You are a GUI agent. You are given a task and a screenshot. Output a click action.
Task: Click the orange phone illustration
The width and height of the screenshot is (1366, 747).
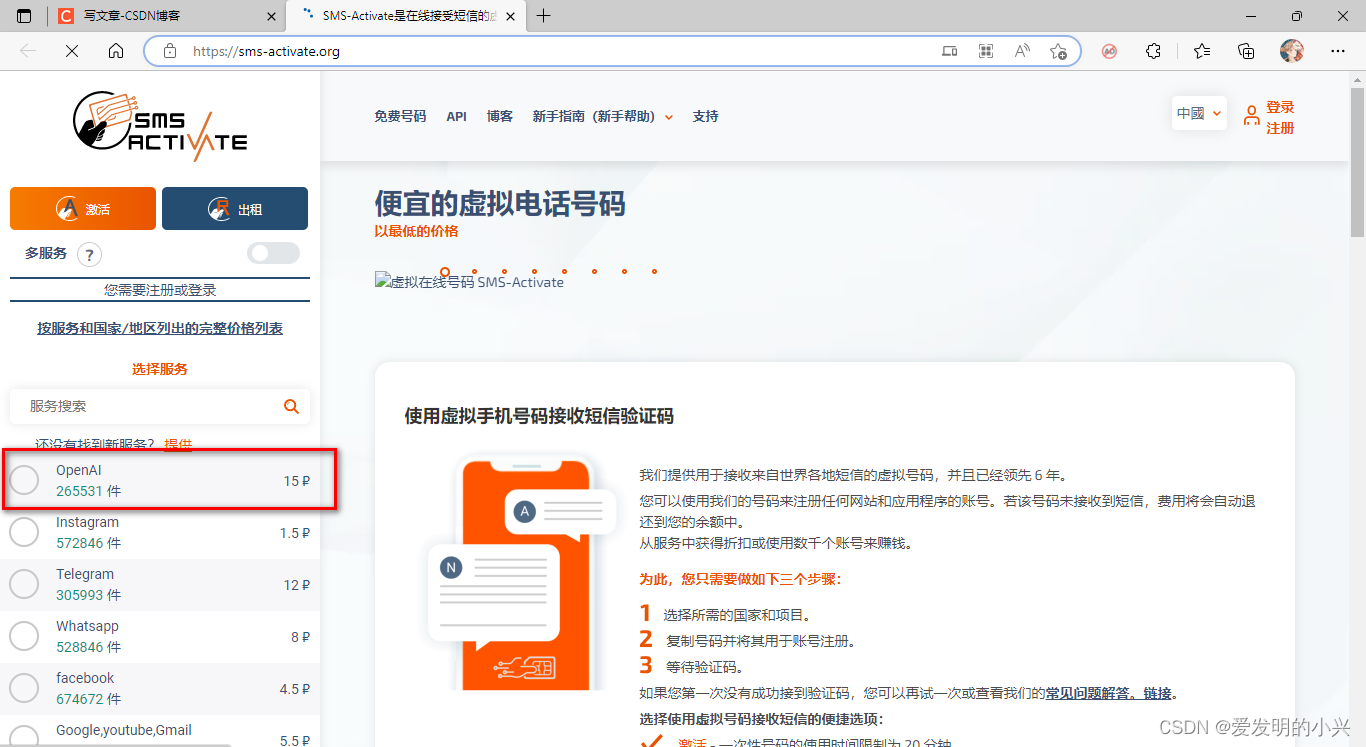coord(520,572)
